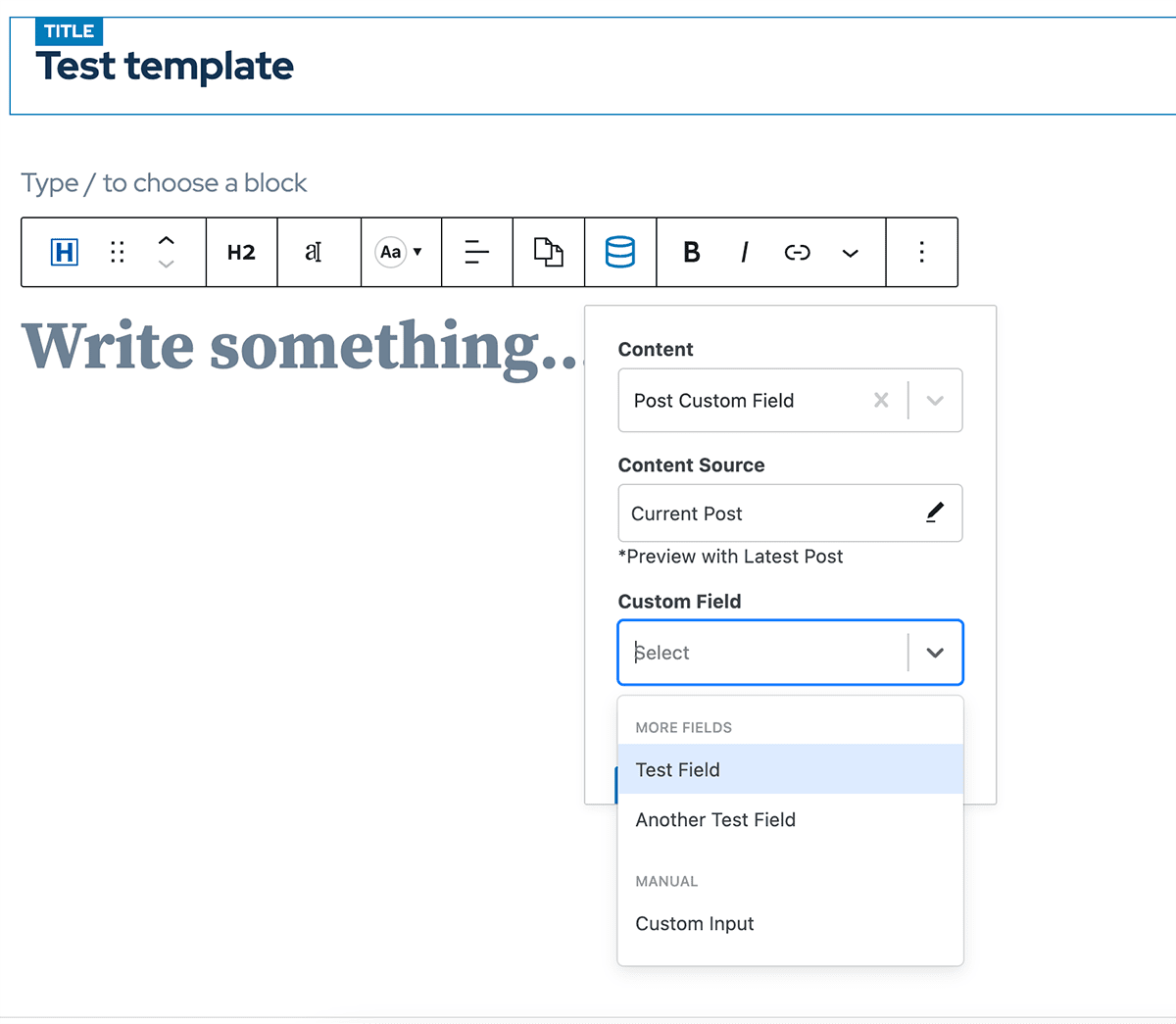Change heading level via H2 button
Viewport: 1176px width, 1024px height.
click(241, 253)
